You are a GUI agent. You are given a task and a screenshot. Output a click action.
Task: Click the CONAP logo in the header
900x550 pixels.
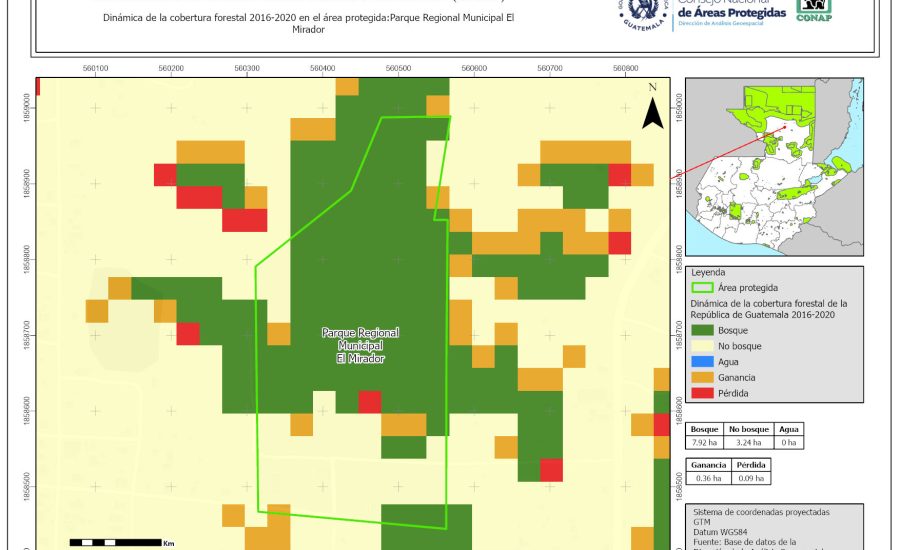813,10
